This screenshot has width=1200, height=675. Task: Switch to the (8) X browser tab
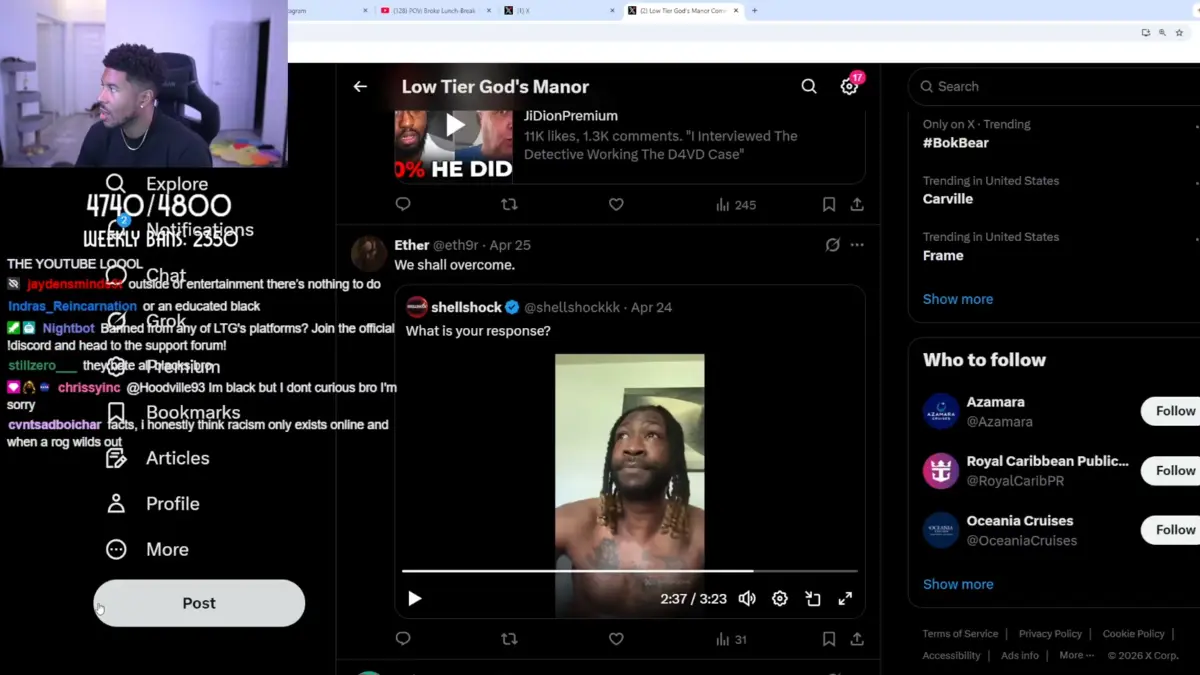[x=558, y=10]
